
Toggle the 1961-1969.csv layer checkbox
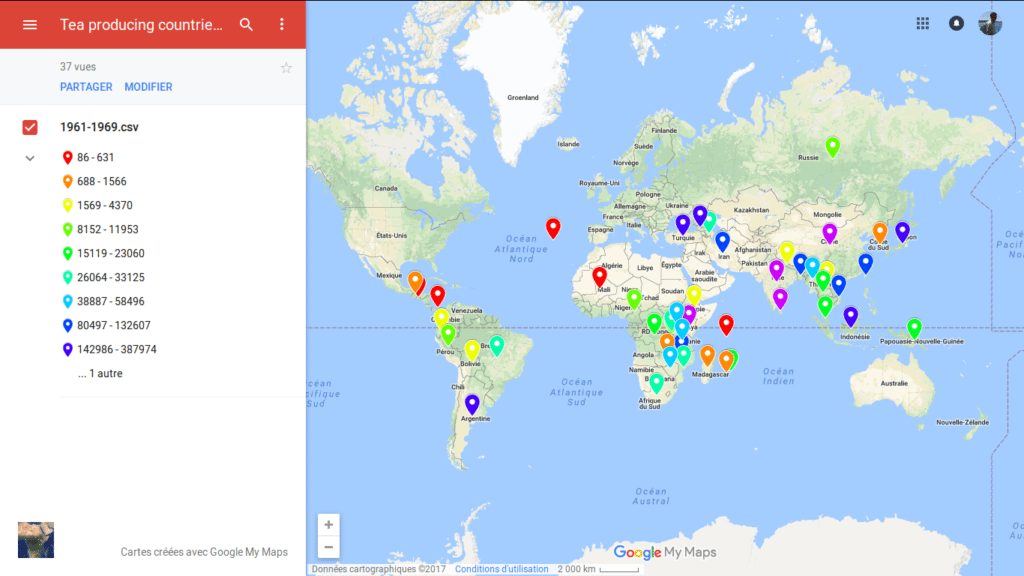30,127
